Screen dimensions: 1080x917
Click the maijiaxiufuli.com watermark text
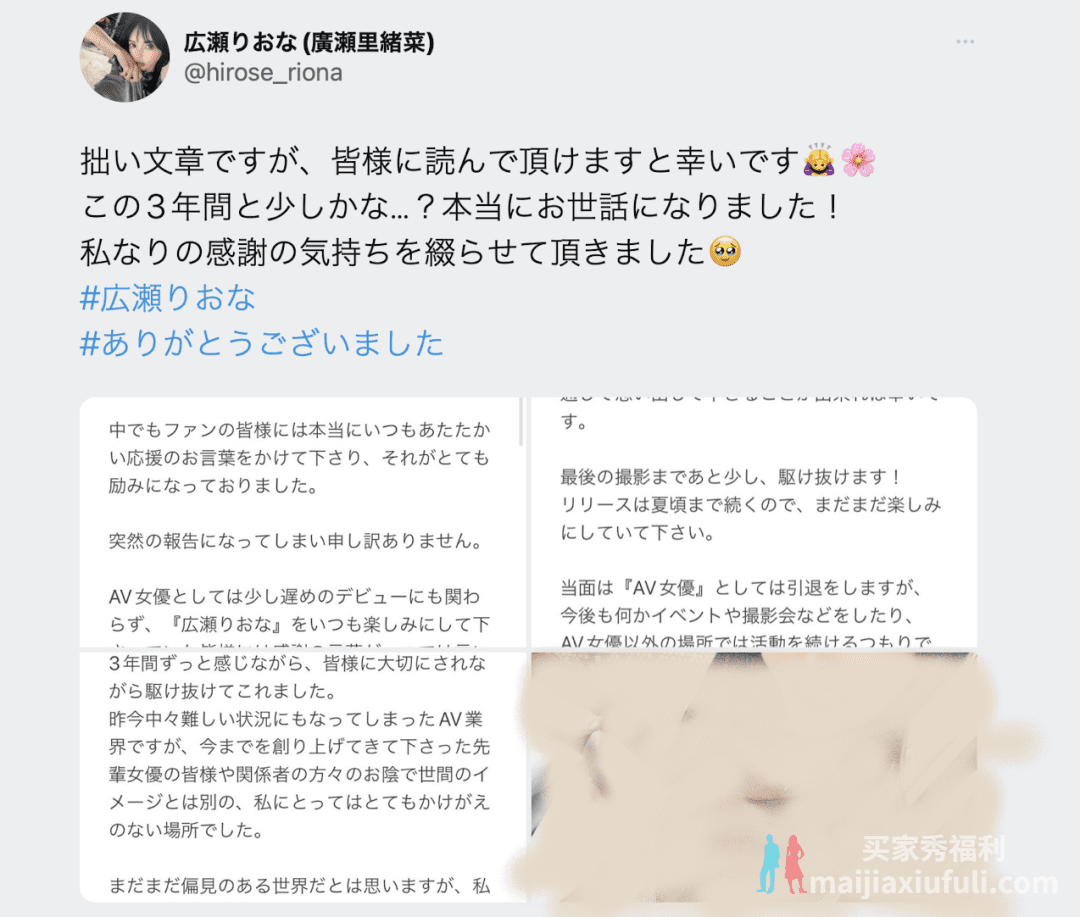[x=933, y=883]
